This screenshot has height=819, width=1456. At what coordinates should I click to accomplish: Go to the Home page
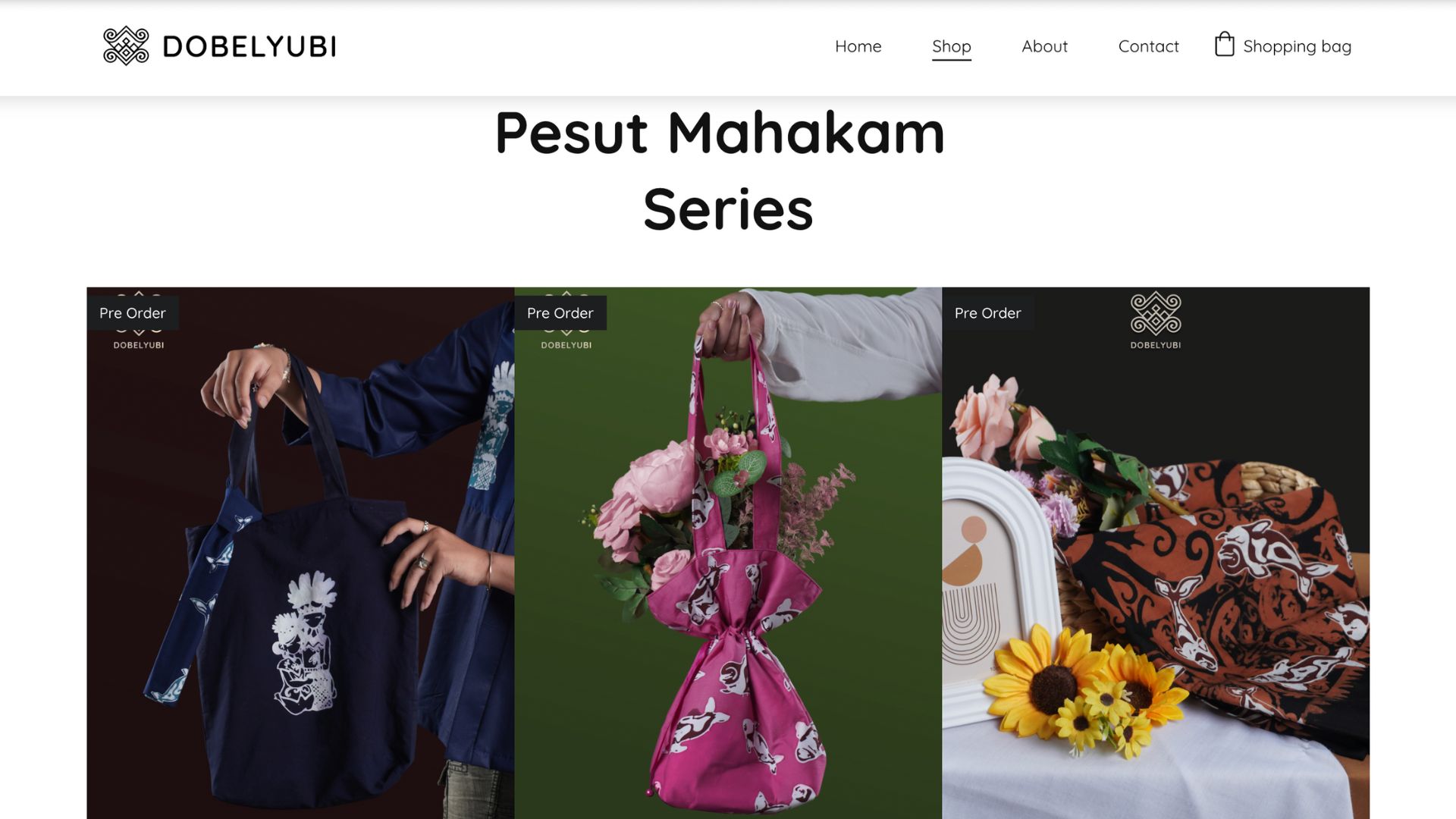pos(858,46)
